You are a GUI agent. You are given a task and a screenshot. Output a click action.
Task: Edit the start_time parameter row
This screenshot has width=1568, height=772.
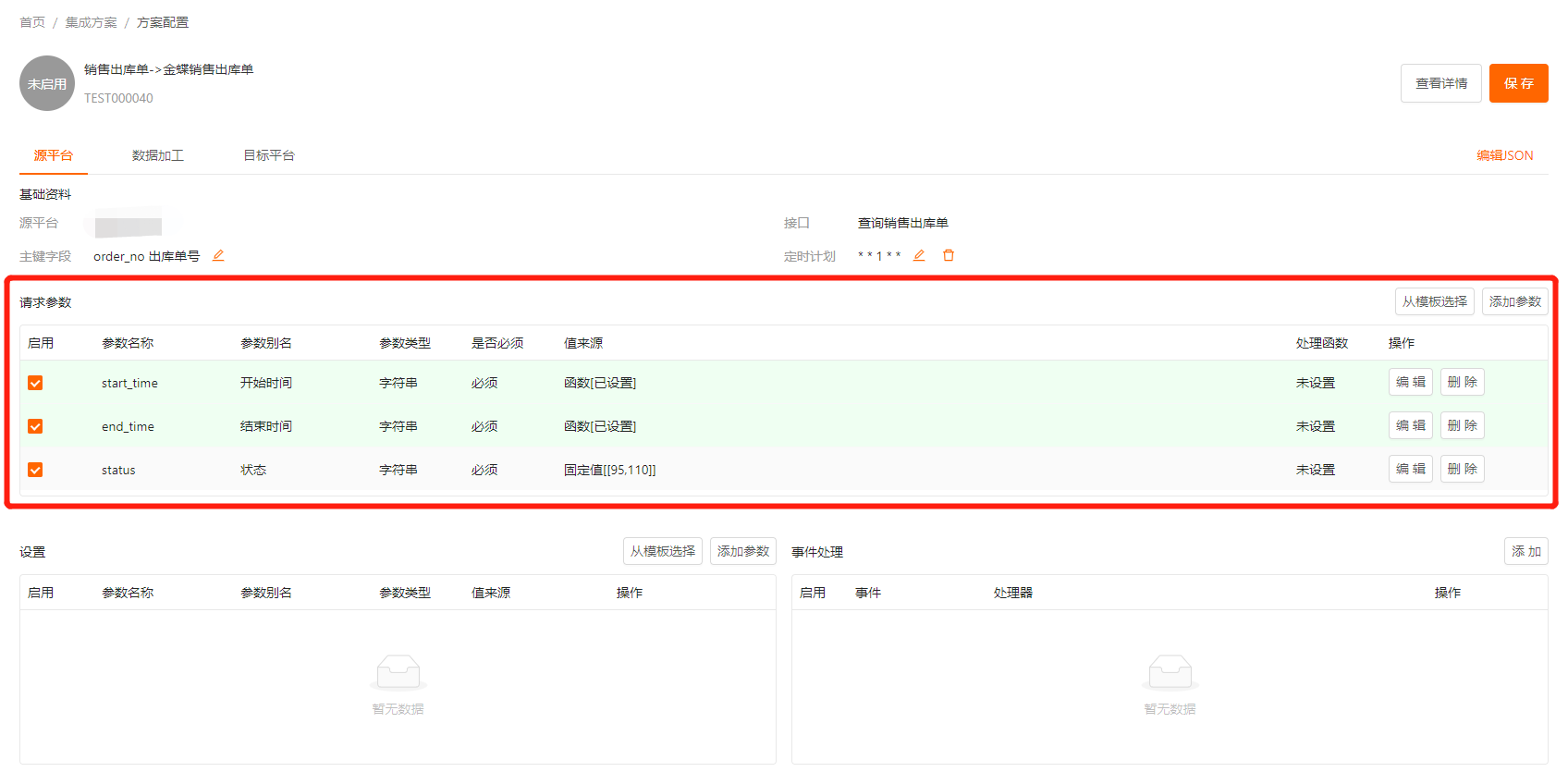(1410, 382)
